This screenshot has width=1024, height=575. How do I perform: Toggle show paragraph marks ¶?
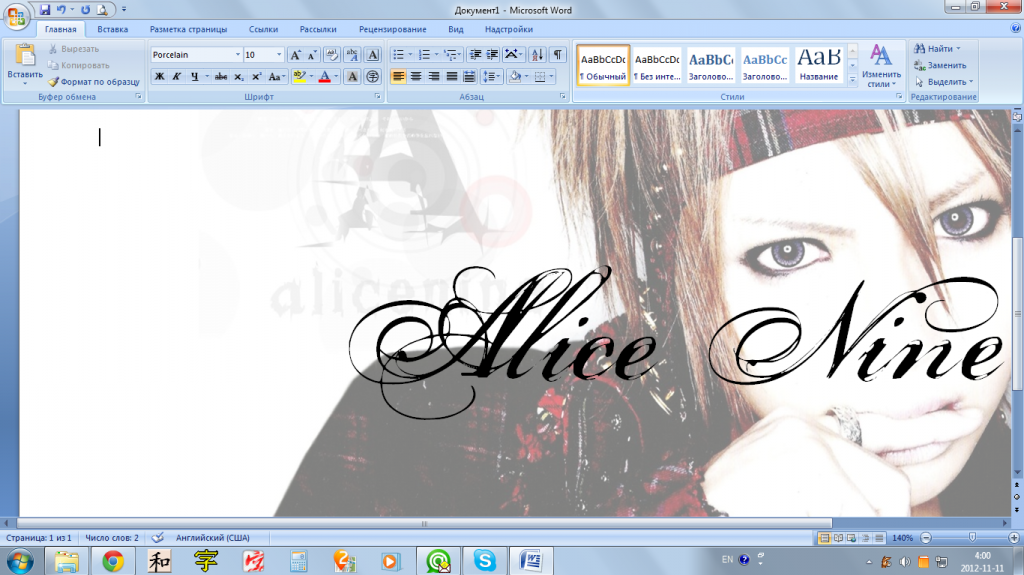coord(557,55)
